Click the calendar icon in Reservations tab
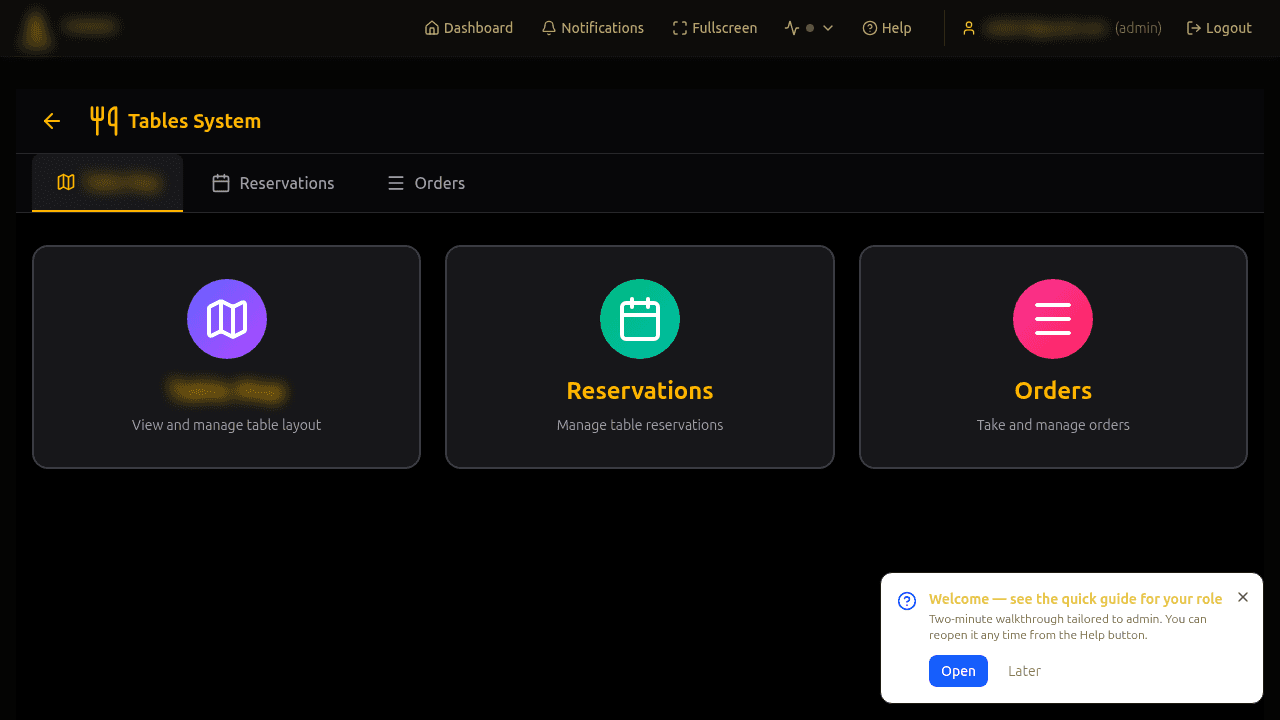This screenshot has height=720, width=1280. click(x=221, y=183)
